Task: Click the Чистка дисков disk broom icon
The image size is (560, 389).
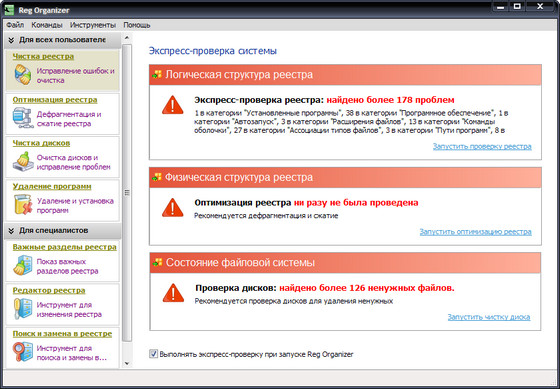Action: pyautogui.click(x=22, y=161)
